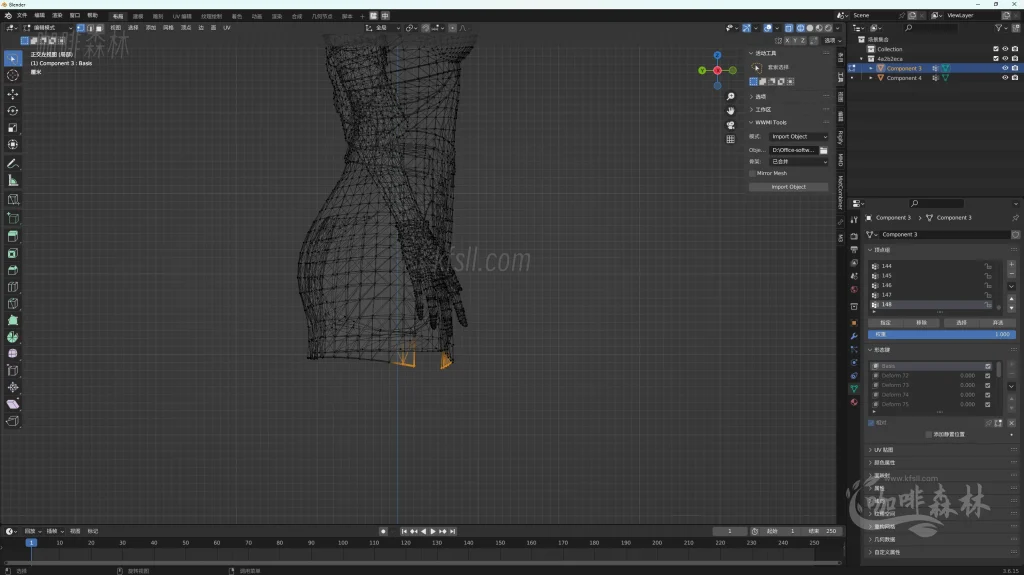Screen dimensions: 1024x575
Task: Switch to the UV Editing workspace tab
Action: coord(182,16)
